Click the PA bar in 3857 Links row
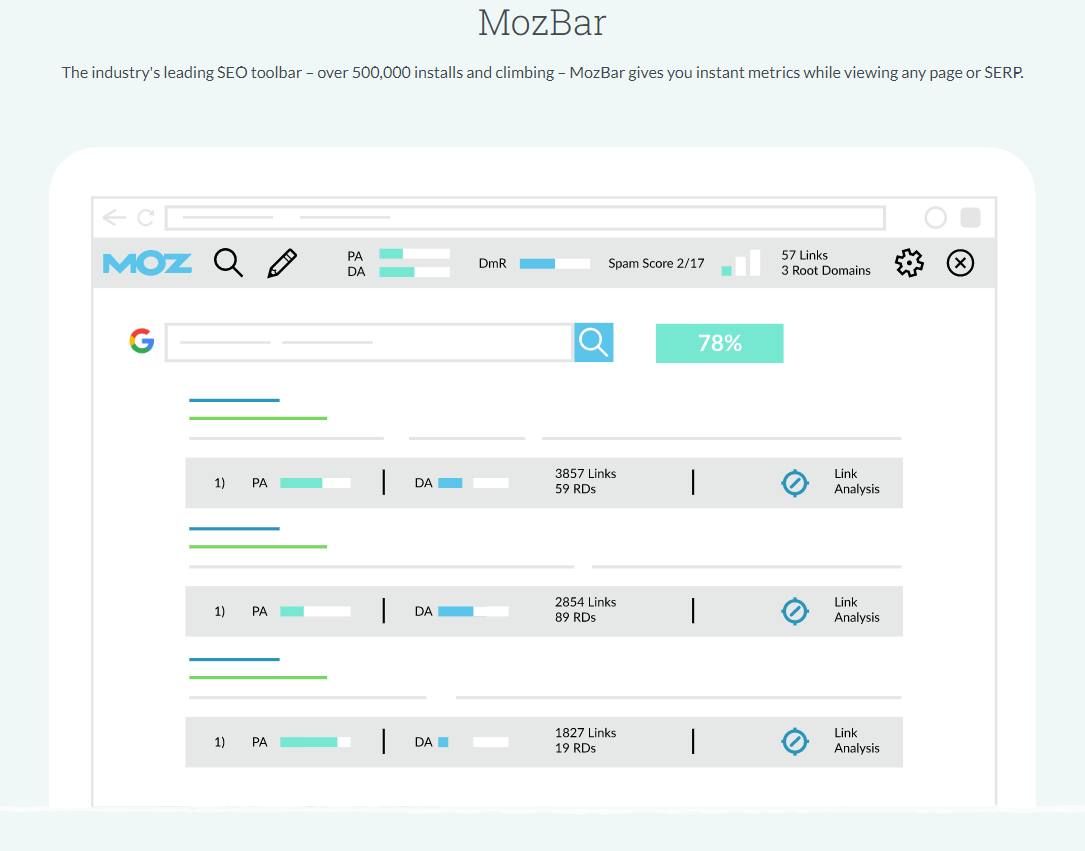The image size is (1085, 851). (316, 483)
